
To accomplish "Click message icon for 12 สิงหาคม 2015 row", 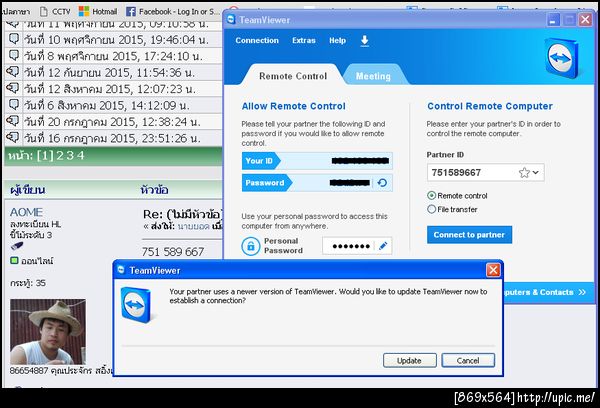I will tap(13, 88).
